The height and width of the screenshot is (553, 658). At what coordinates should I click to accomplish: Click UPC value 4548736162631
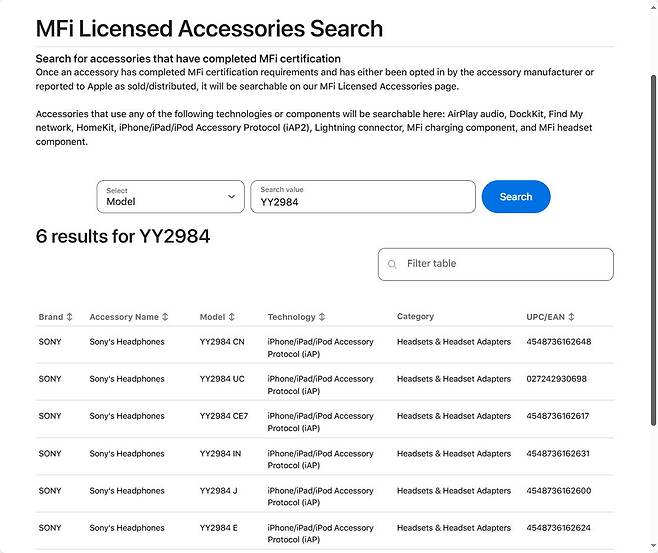[x=558, y=454]
